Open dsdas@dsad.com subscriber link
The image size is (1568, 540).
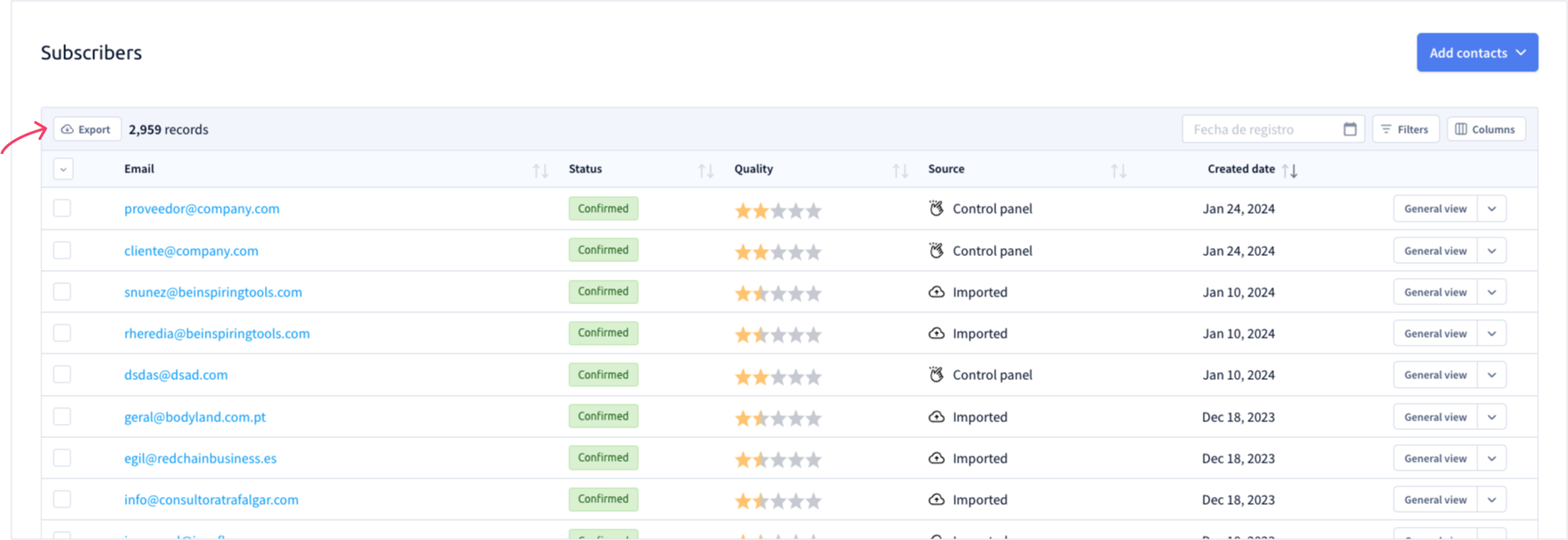click(176, 375)
